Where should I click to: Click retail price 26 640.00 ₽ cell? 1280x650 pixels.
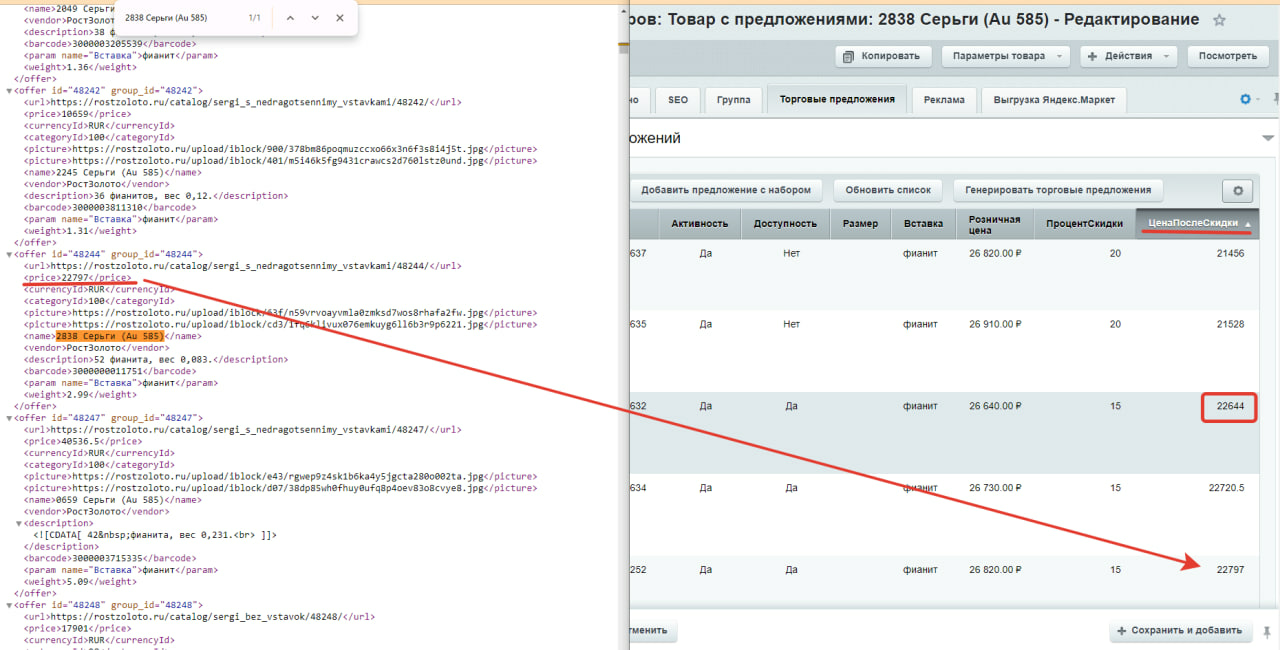coord(994,407)
